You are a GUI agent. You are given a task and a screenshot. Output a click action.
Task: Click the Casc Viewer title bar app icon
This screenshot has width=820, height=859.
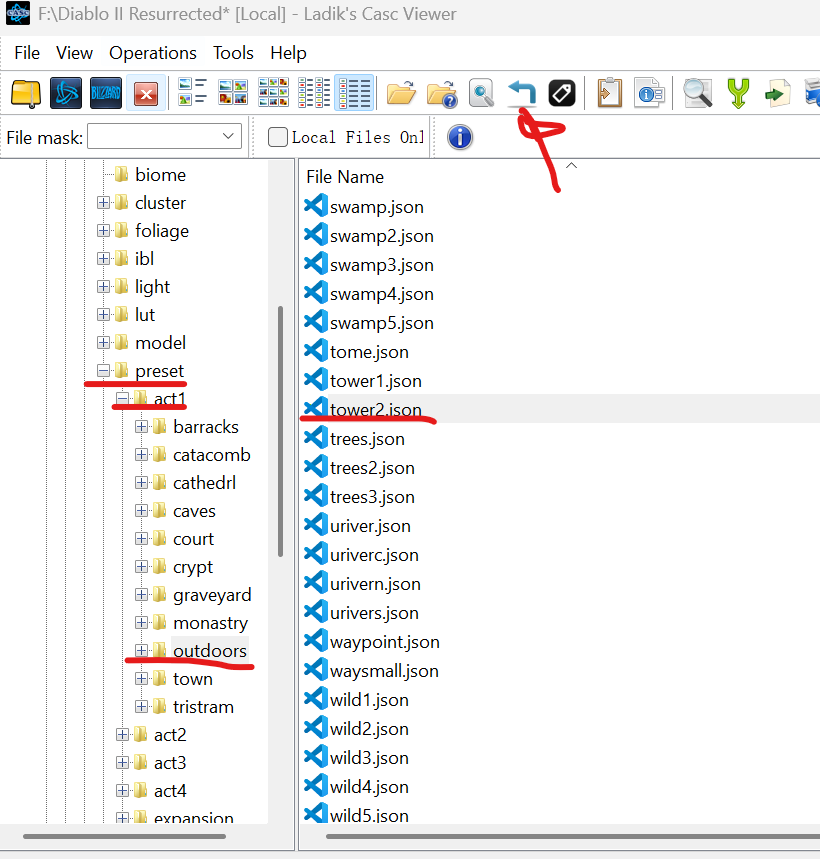(18, 13)
